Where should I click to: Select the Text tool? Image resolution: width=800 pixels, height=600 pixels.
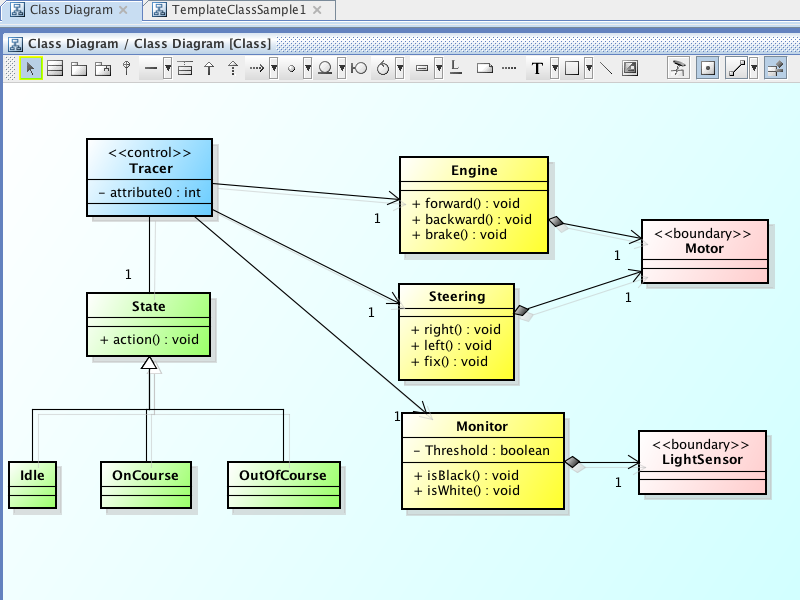(537, 68)
